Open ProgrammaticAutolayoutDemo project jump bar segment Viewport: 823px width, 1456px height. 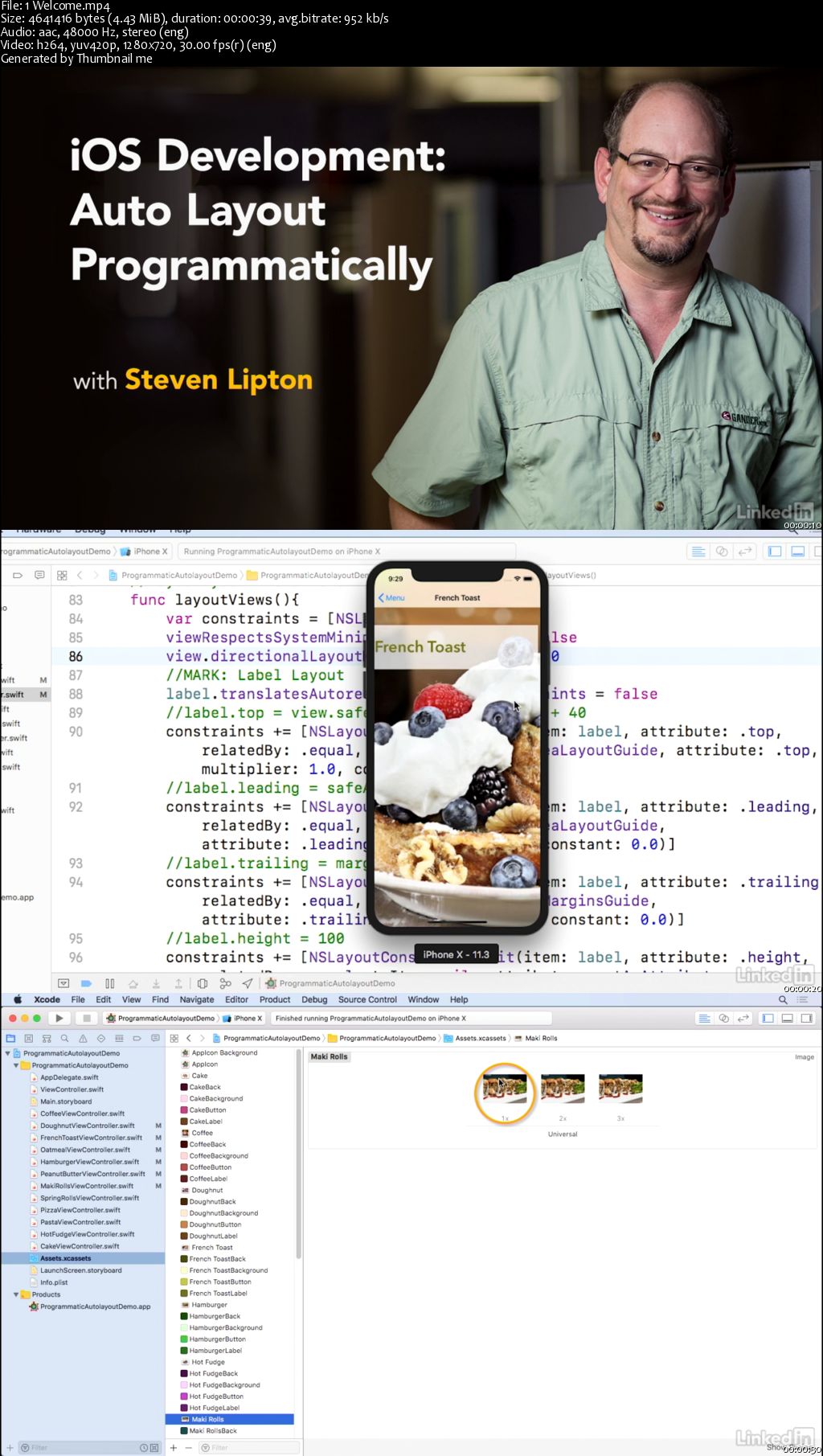coord(267,1038)
